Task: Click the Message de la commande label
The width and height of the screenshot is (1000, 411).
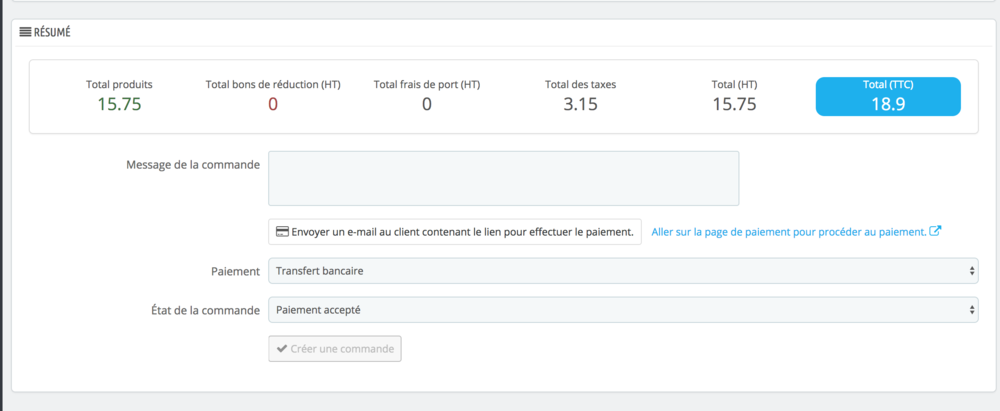Action: [x=193, y=165]
